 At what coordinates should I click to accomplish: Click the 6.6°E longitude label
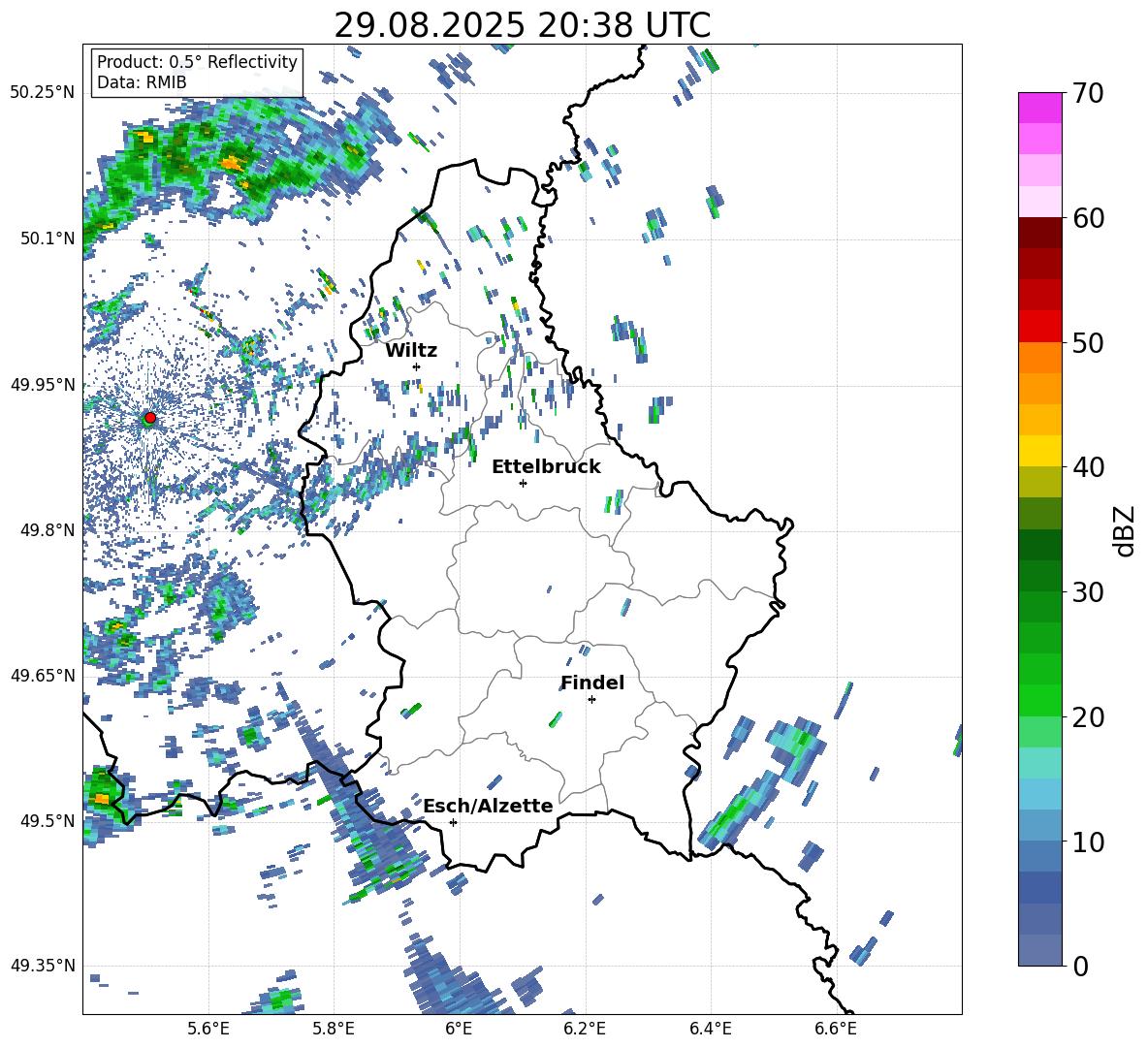pos(836,1029)
